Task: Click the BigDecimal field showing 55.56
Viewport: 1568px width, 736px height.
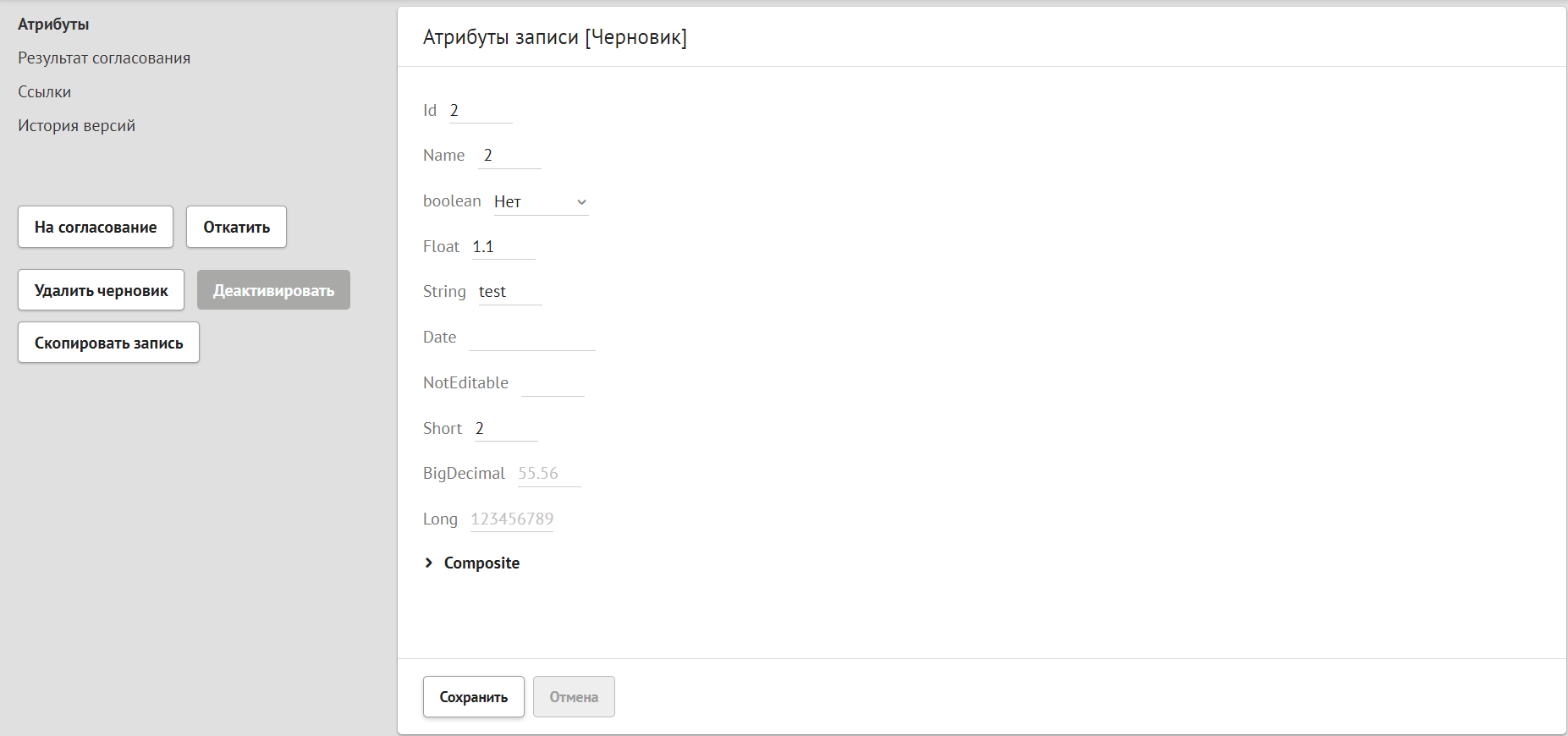Action: (x=548, y=474)
